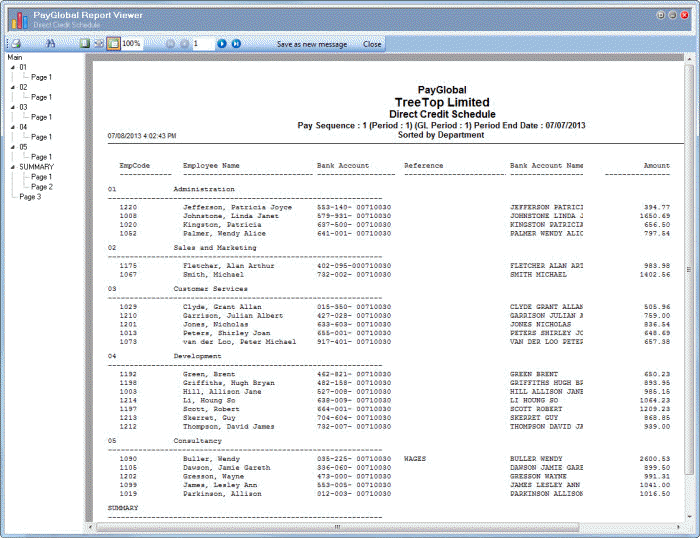Go to next page arrow
Image resolution: width=700 pixels, height=538 pixels.
pyautogui.click(x=222, y=44)
